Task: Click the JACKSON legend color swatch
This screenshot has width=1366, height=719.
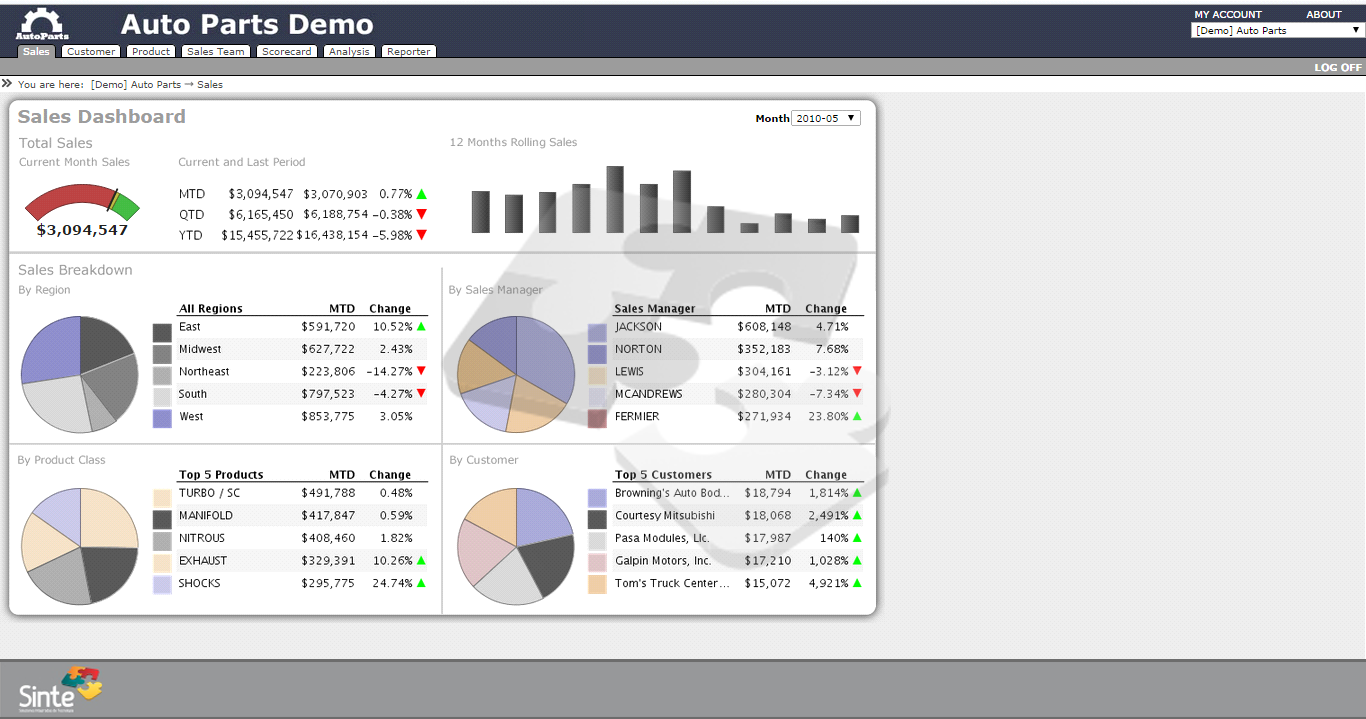Action: (597, 332)
